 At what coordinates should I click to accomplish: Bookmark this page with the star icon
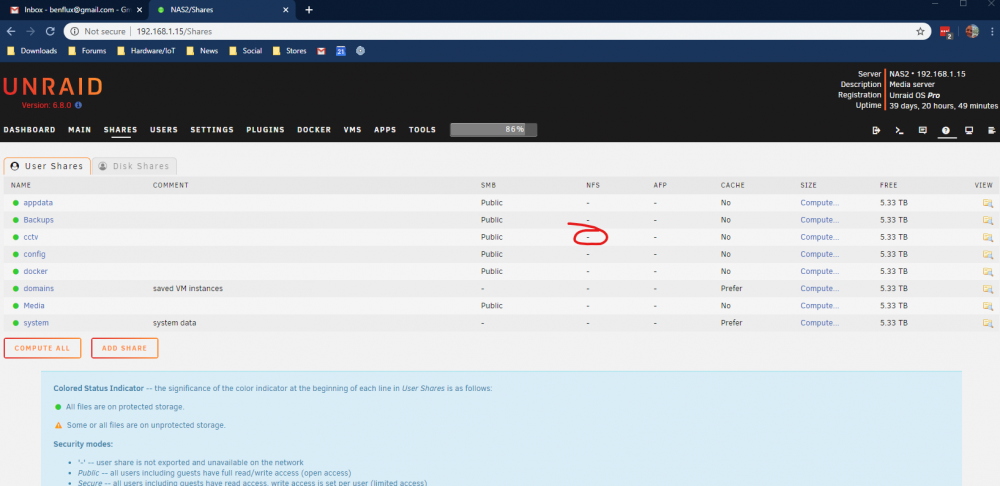920,31
